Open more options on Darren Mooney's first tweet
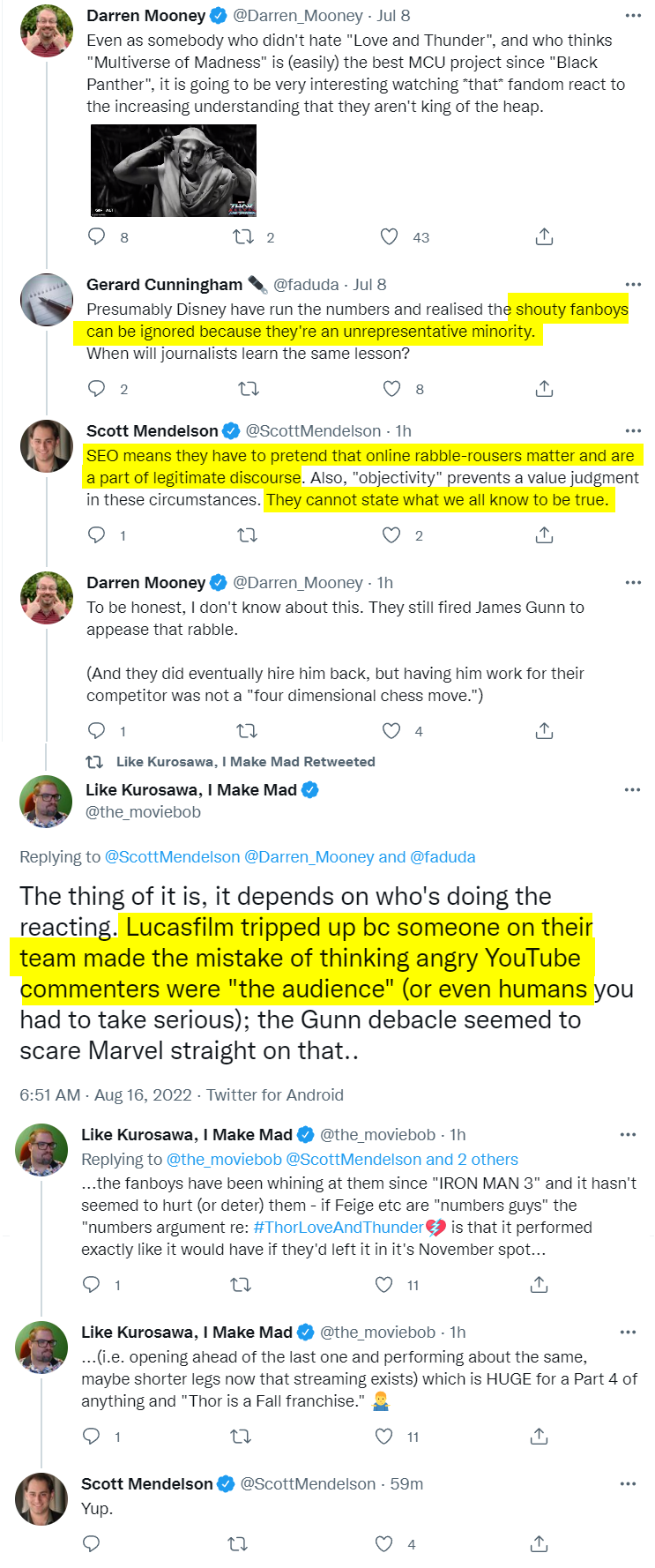The width and height of the screenshot is (655, 1568). coord(633,16)
